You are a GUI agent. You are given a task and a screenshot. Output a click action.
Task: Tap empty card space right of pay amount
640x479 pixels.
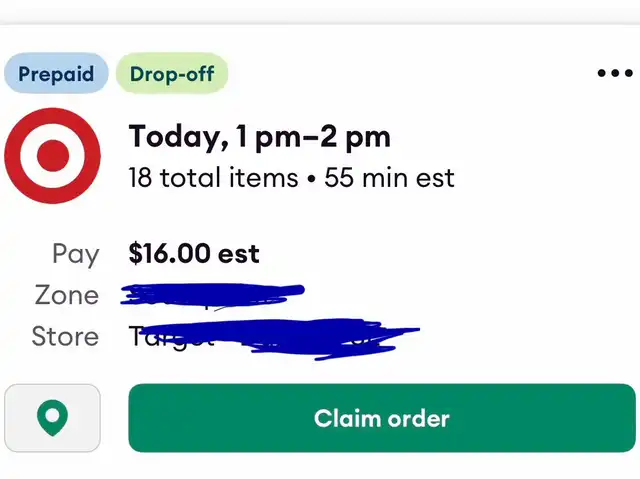click(x=450, y=254)
